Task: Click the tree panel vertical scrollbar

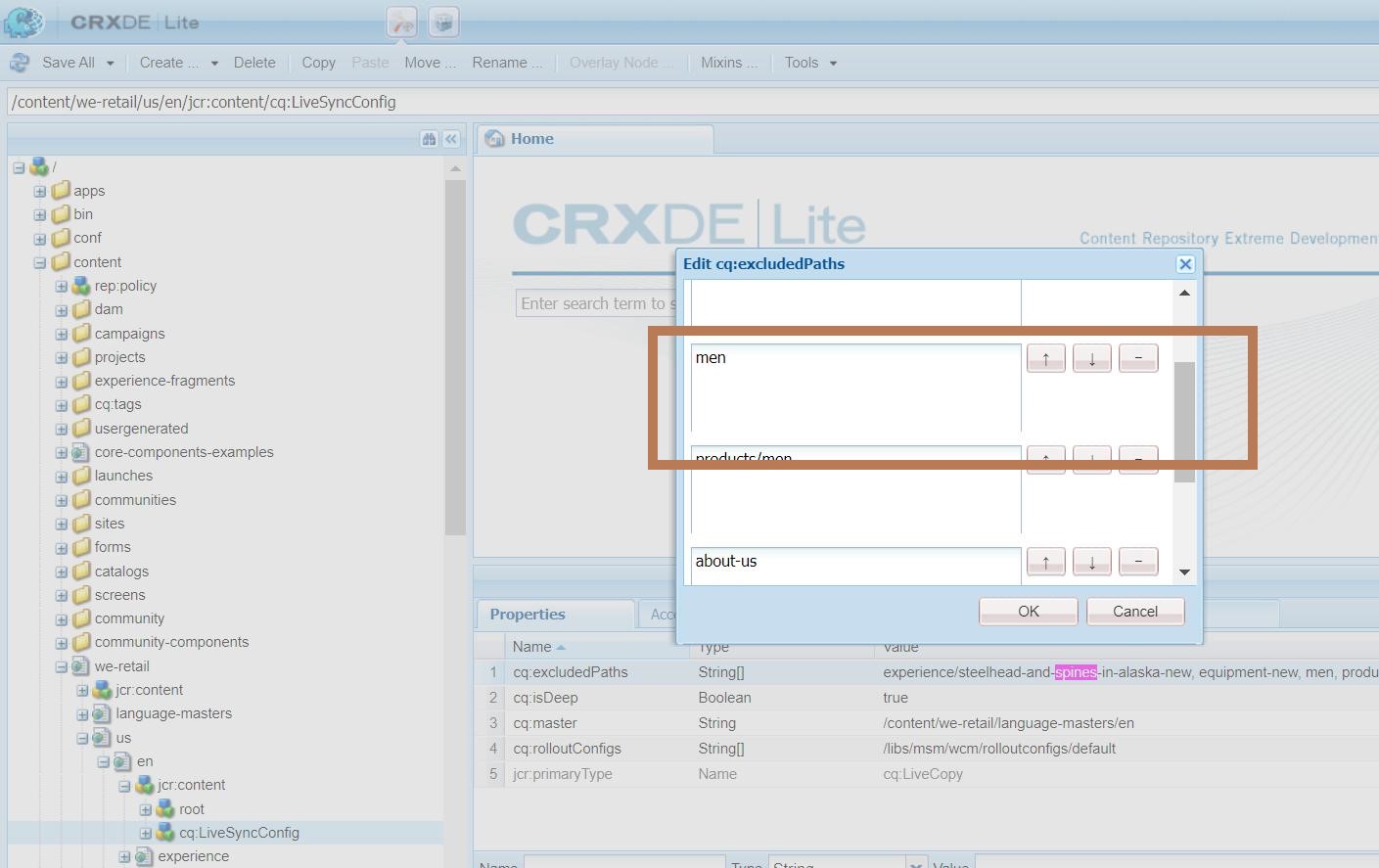Action: click(x=455, y=357)
